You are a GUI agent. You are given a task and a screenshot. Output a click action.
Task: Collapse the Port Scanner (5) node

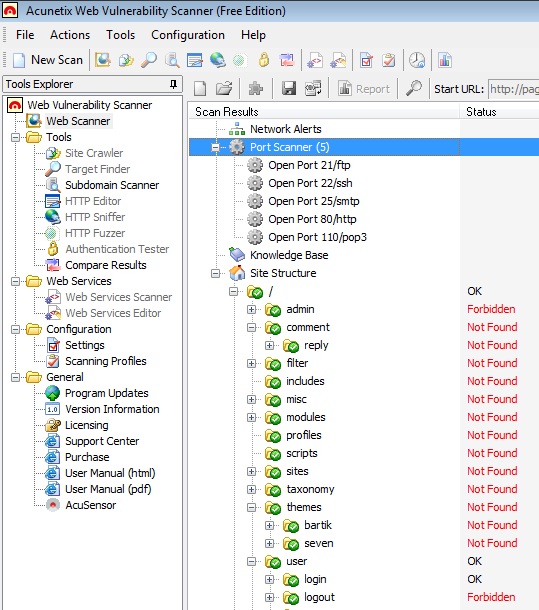point(215,147)
